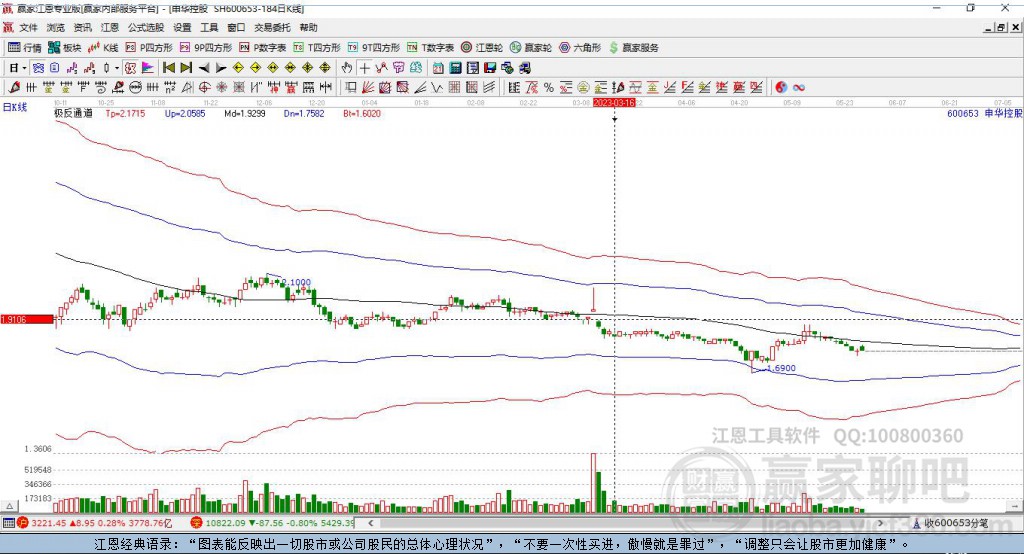Screen dimensions: 1024x554
Task: Click the Up=2.0585 channel value
Action: pyautogui.click(x=185, y=113)
